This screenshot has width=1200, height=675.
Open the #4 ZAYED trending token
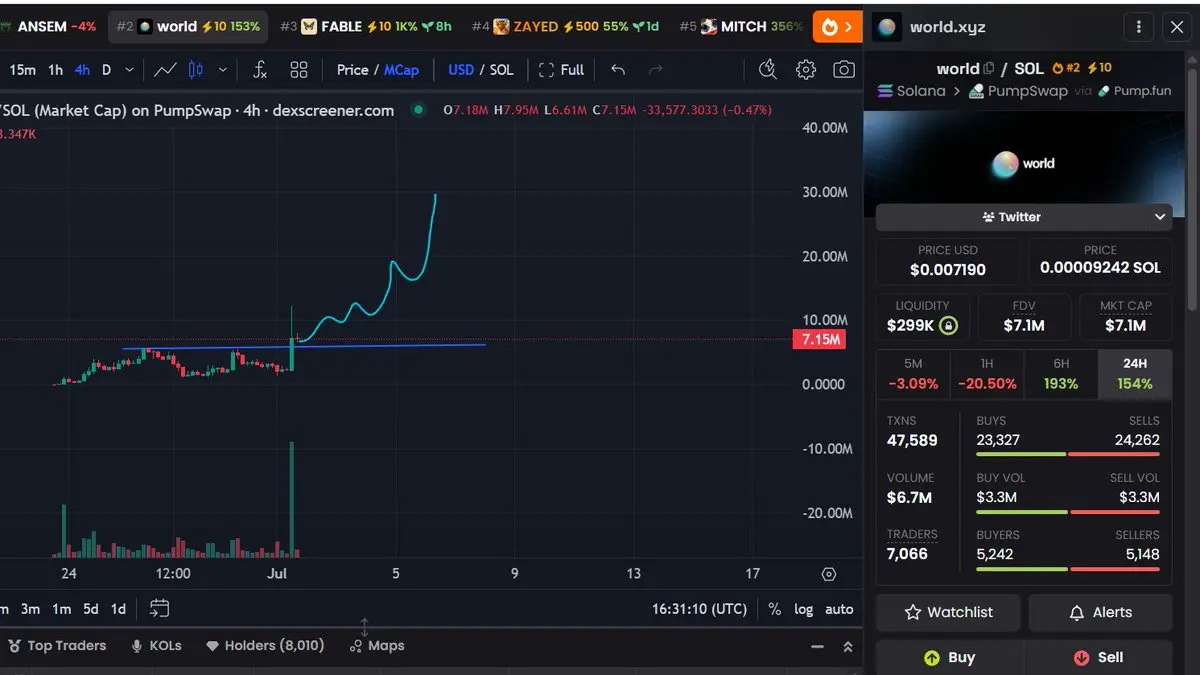[564, 27]
